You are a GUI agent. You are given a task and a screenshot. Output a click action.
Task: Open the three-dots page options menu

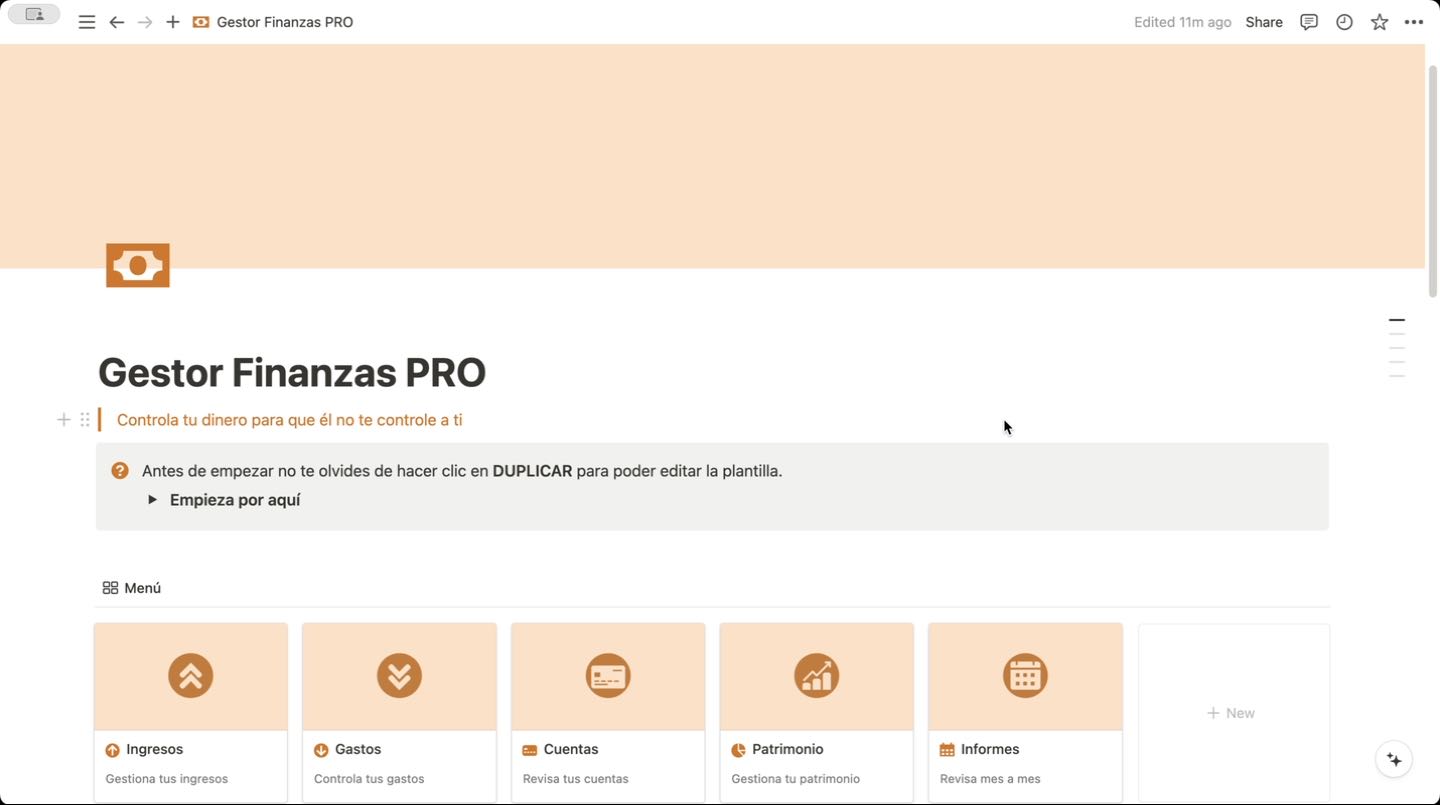pyautogui.click(x=1413, y=22)
